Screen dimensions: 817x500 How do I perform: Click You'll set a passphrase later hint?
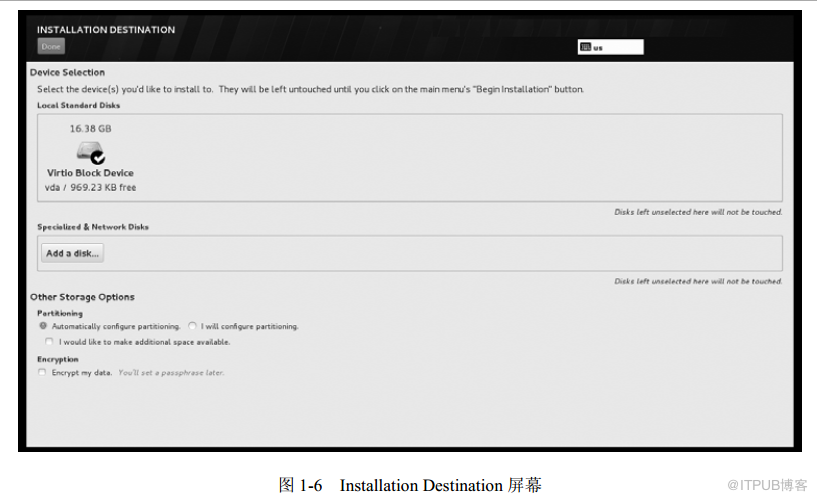[171, 372]
